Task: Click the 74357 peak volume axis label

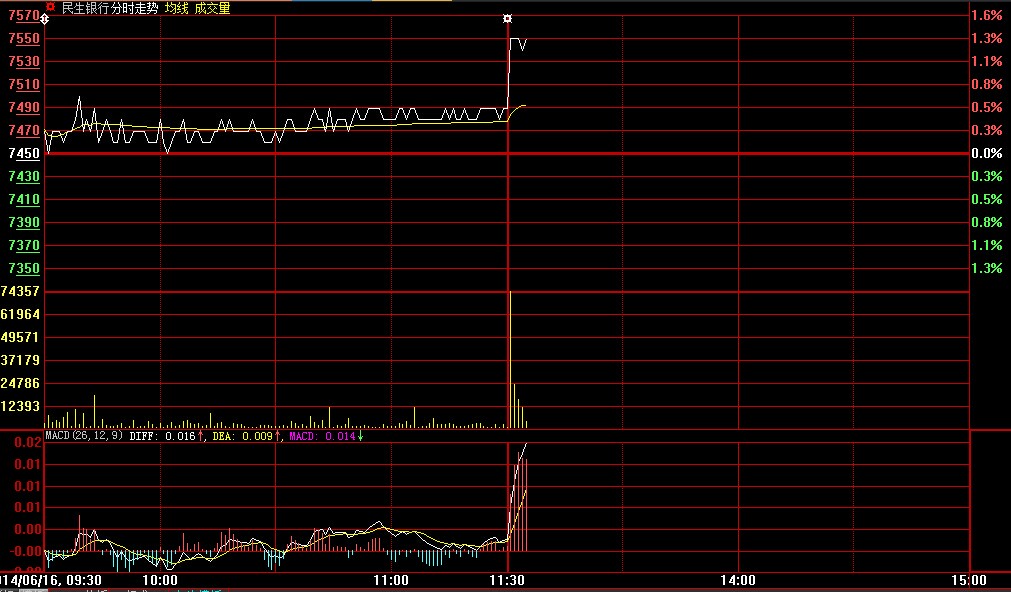Action: tap(21, 291)
